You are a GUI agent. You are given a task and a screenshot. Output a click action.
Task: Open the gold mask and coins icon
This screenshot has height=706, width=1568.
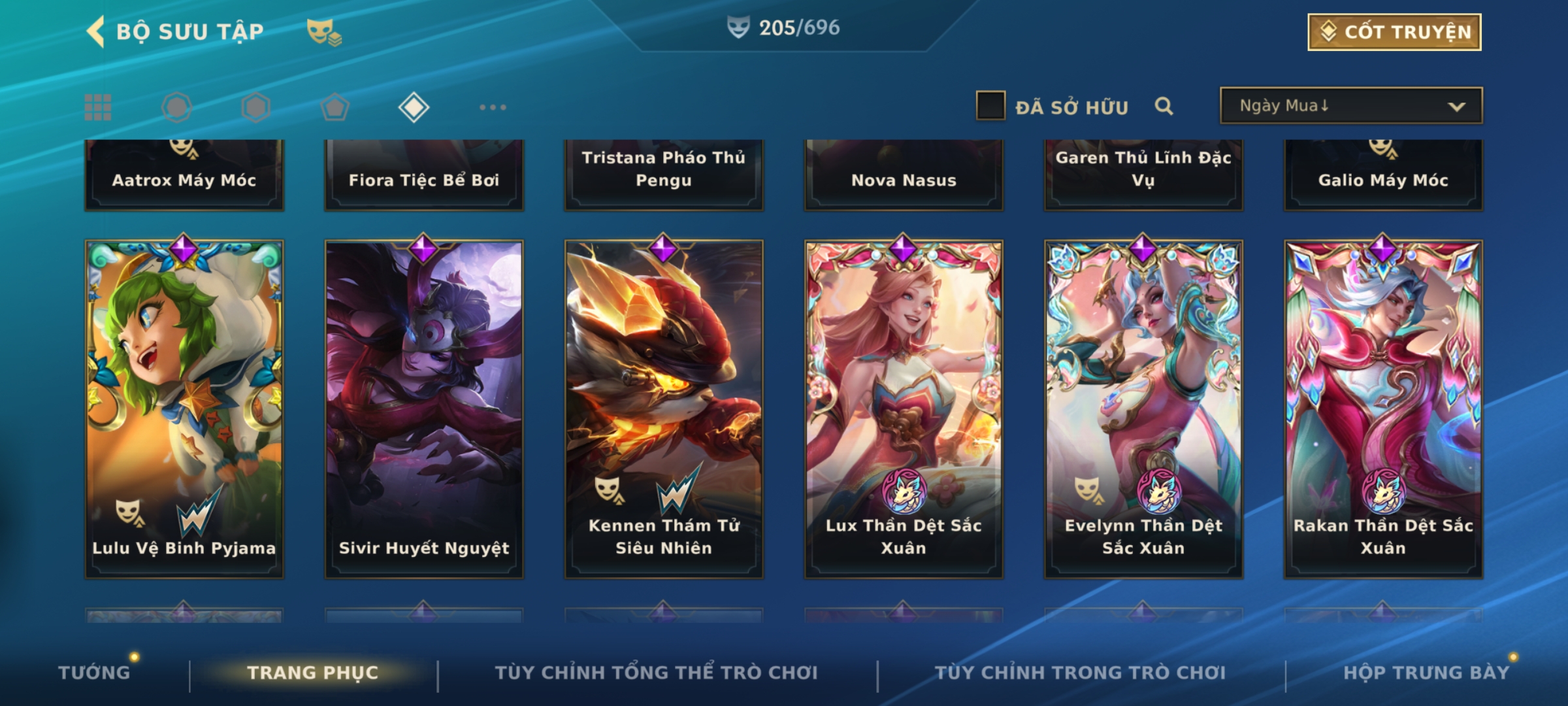pyautogui.click(x=324, y=31)
